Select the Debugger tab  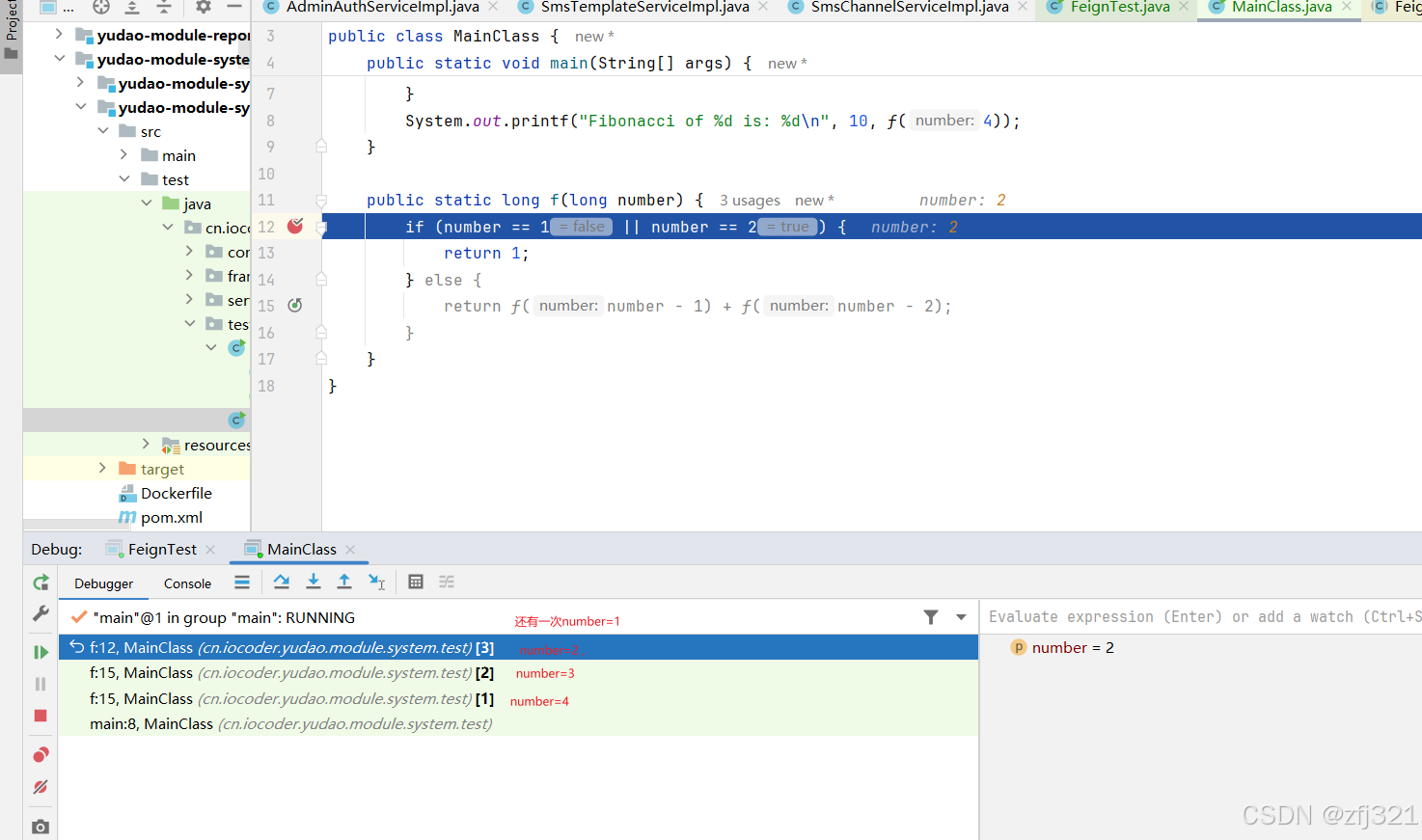pos(104,583)
